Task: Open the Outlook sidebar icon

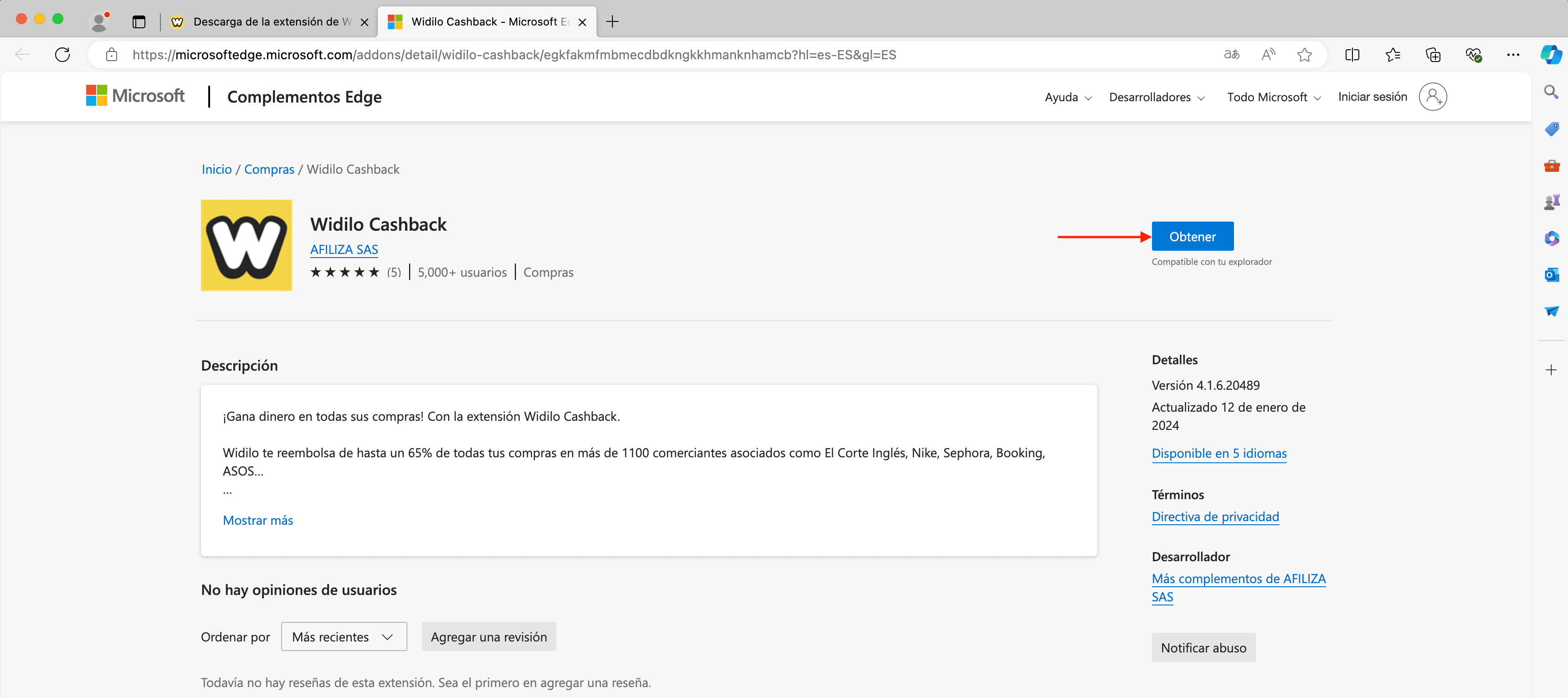Action: (x=1551, y=275)
